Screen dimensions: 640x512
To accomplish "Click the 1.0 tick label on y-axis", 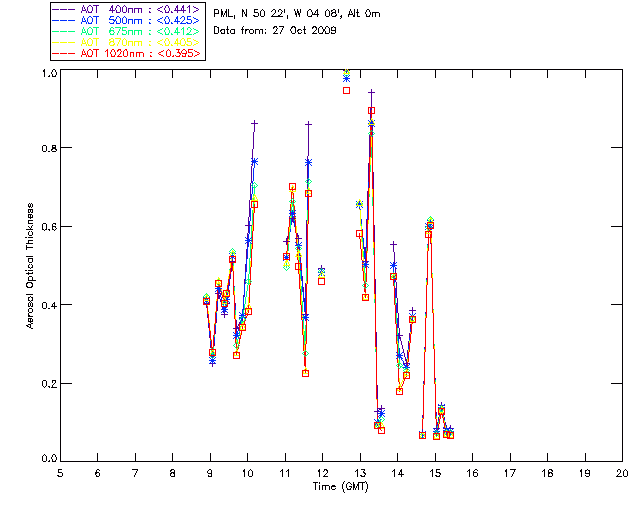I will (48, 73).
